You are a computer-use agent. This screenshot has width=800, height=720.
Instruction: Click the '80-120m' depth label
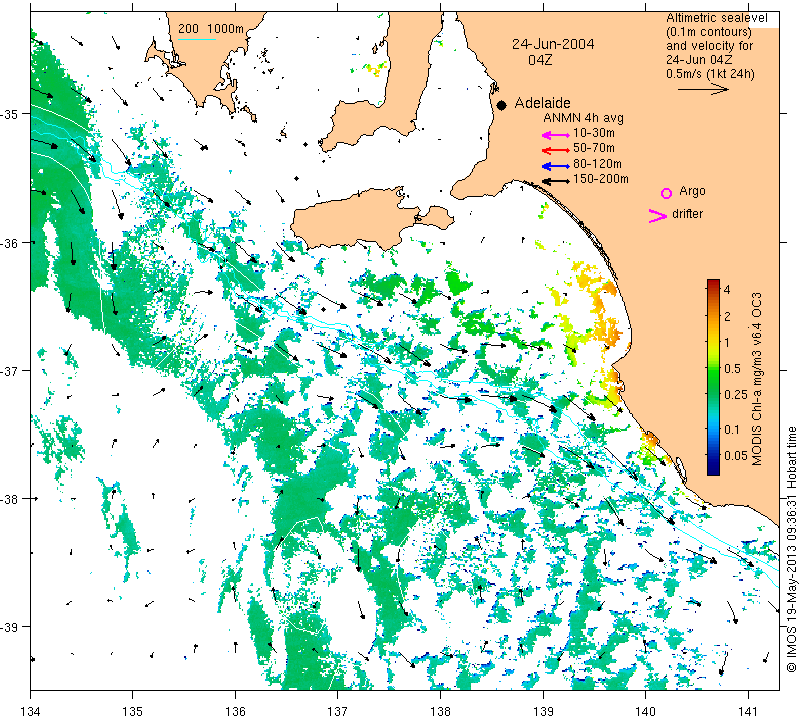(597, 164)
